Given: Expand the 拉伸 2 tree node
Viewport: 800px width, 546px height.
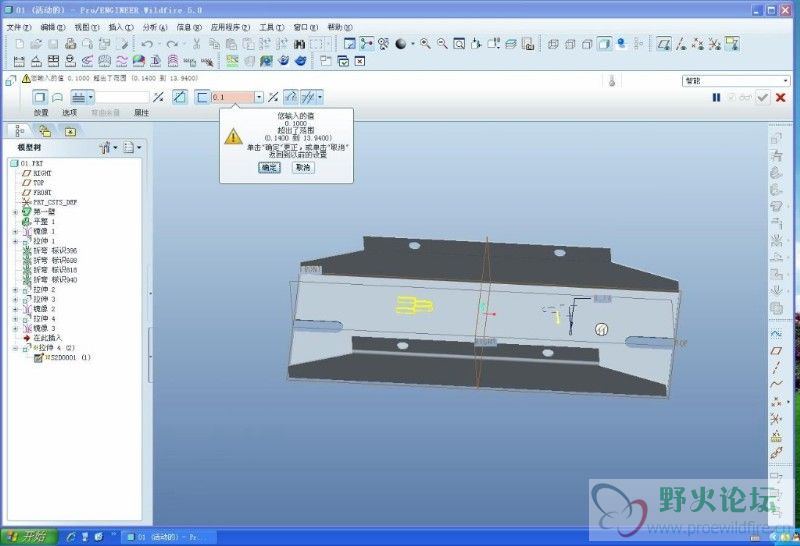Looking at the screenshot, I should click(15, 289).
